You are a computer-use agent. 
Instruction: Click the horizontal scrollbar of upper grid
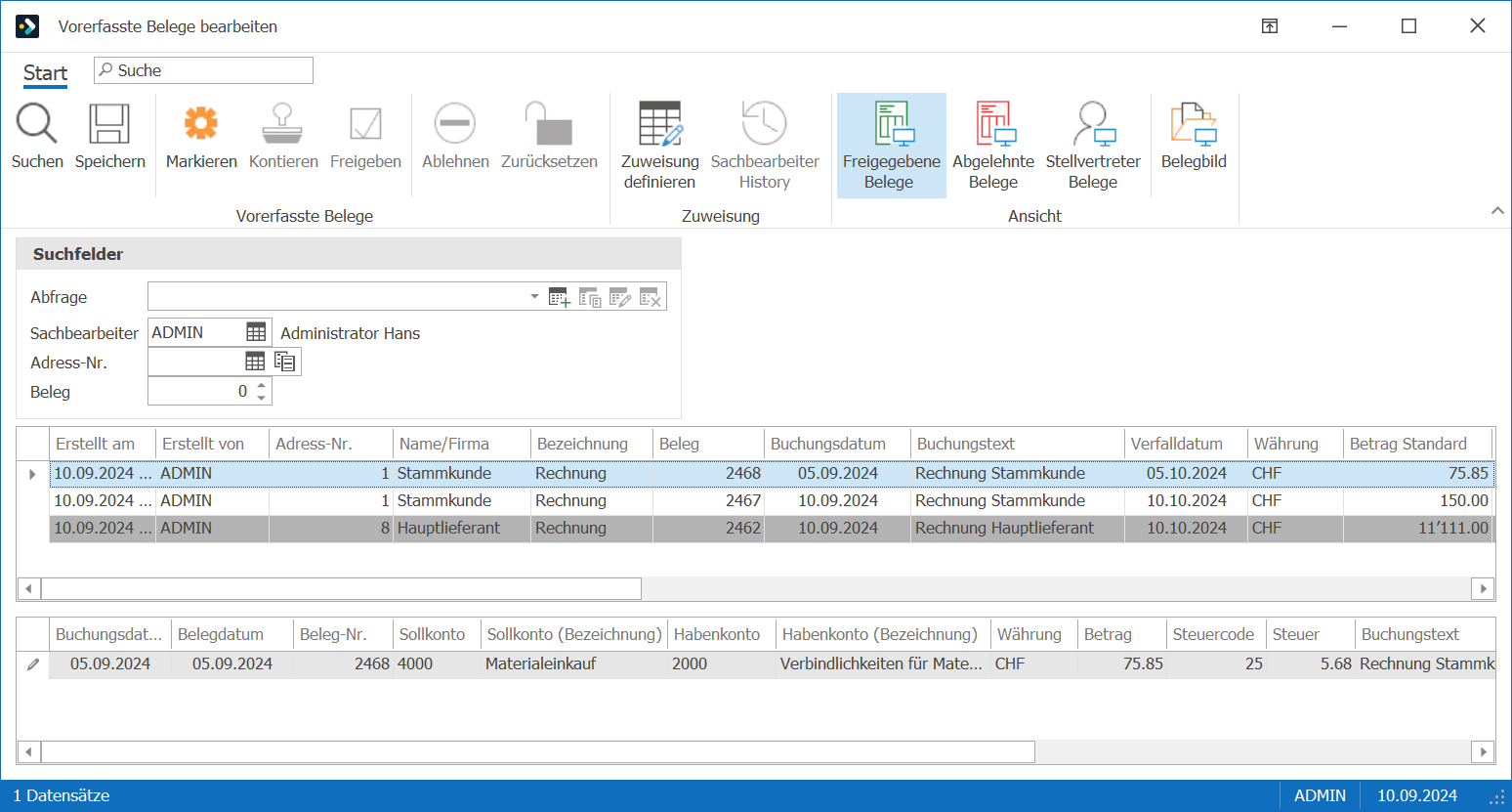coord(341,588)
